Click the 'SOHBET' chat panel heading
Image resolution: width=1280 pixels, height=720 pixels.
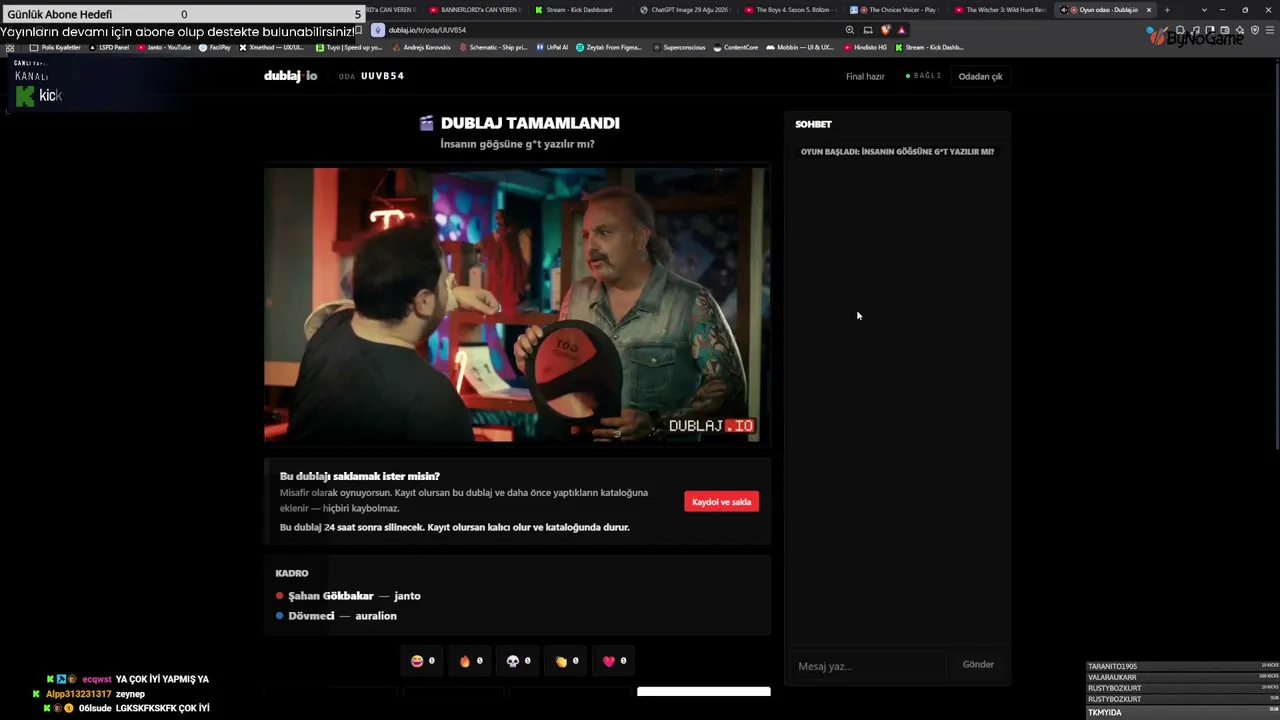(813, 124)
